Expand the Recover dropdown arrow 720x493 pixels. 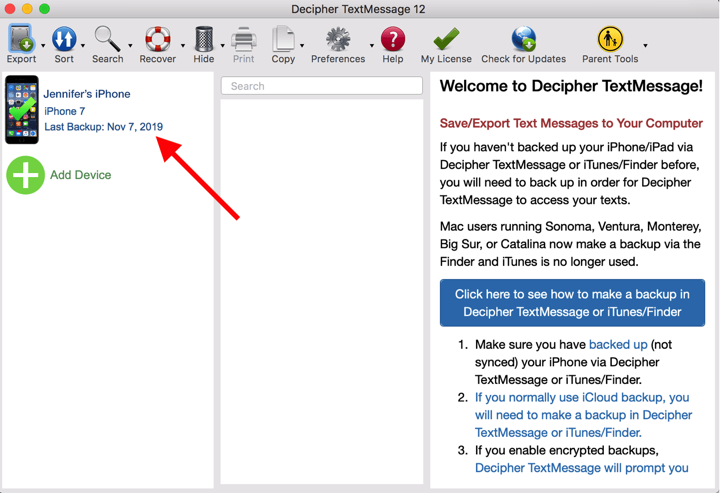(183, 46)
